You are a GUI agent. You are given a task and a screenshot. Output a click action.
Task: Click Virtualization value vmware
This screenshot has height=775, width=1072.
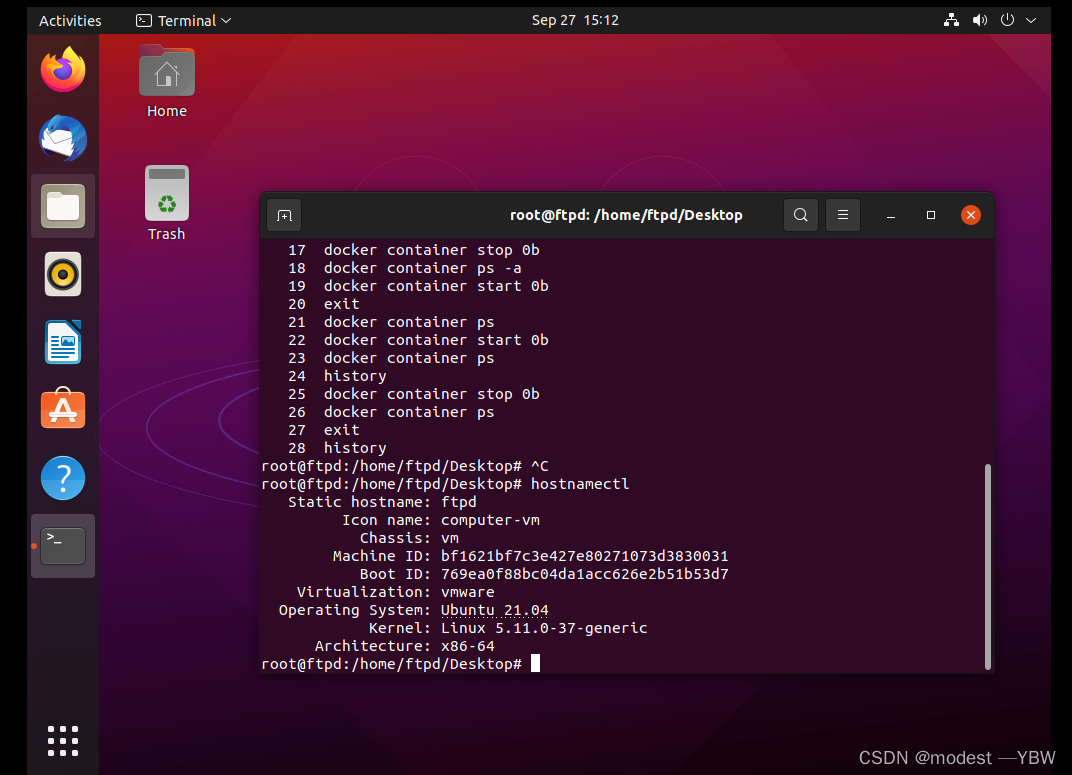468,592
